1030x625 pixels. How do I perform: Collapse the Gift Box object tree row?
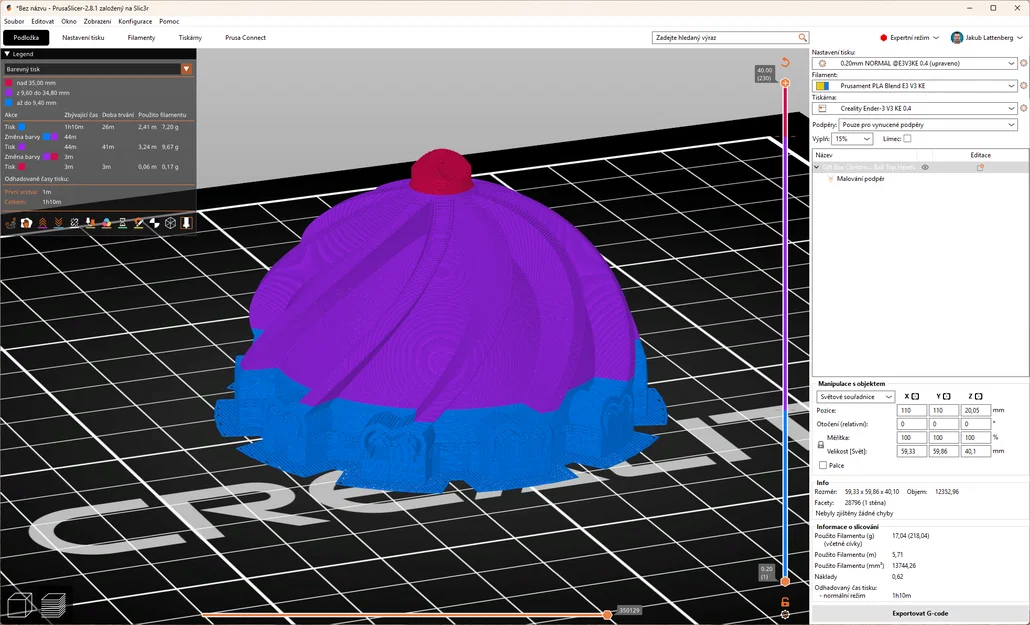click(x=817, y=168)
